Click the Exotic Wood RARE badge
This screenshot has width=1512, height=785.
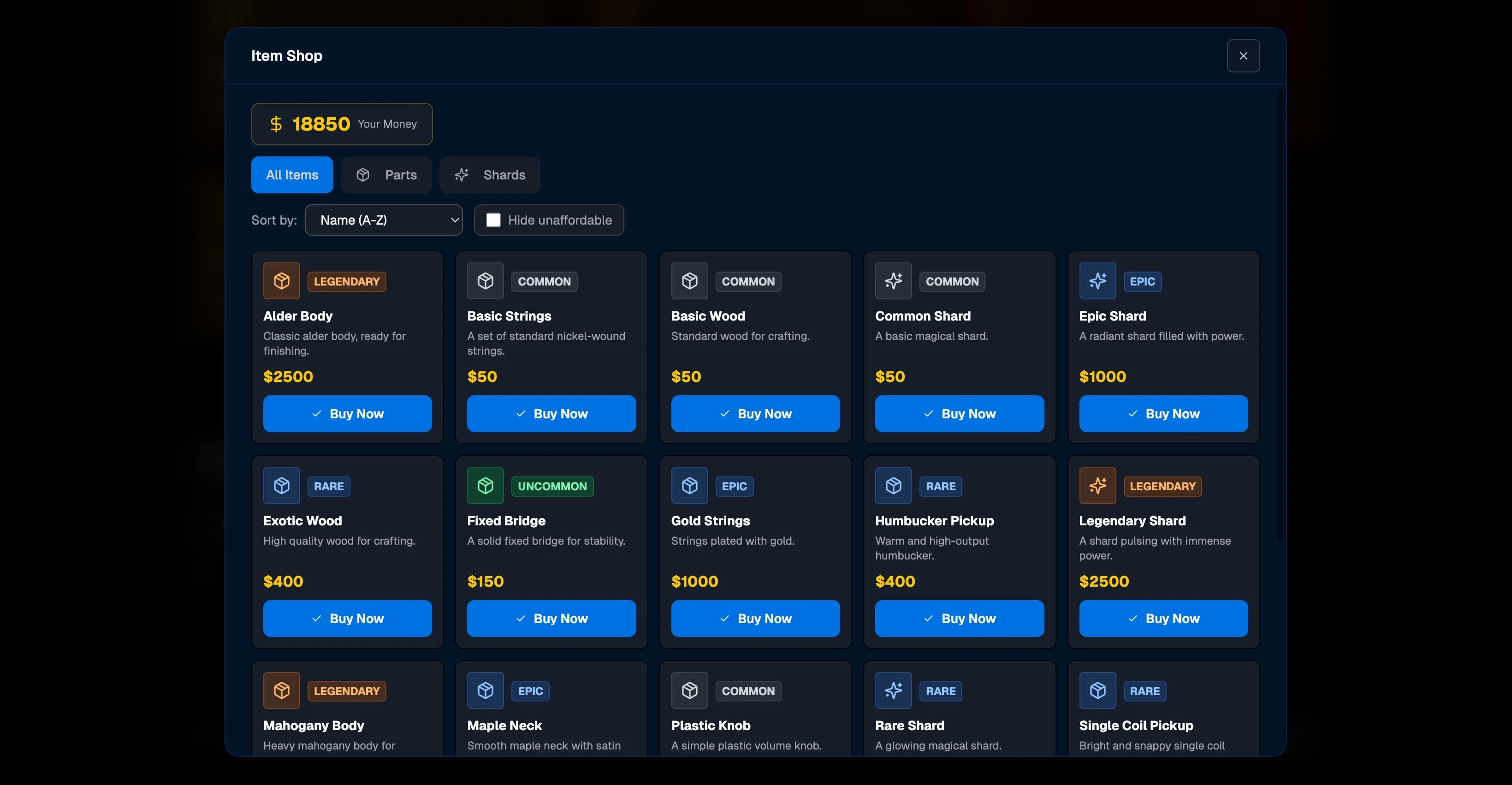pos(329,486)
